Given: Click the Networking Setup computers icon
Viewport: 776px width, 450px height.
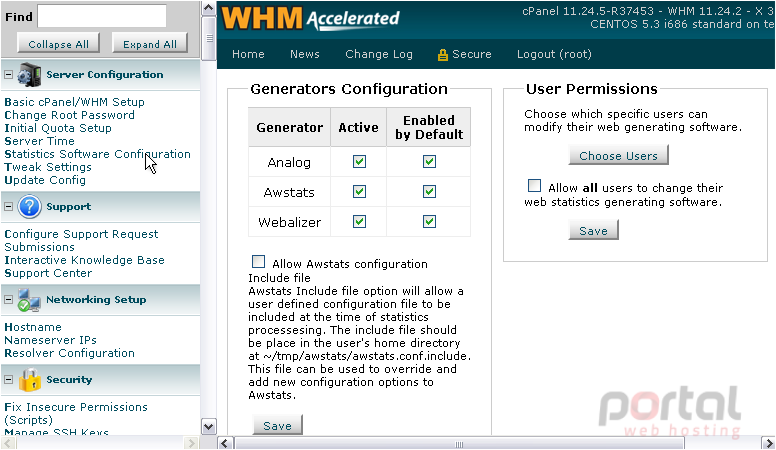Looking at the screenshot, I should point(29,300).
